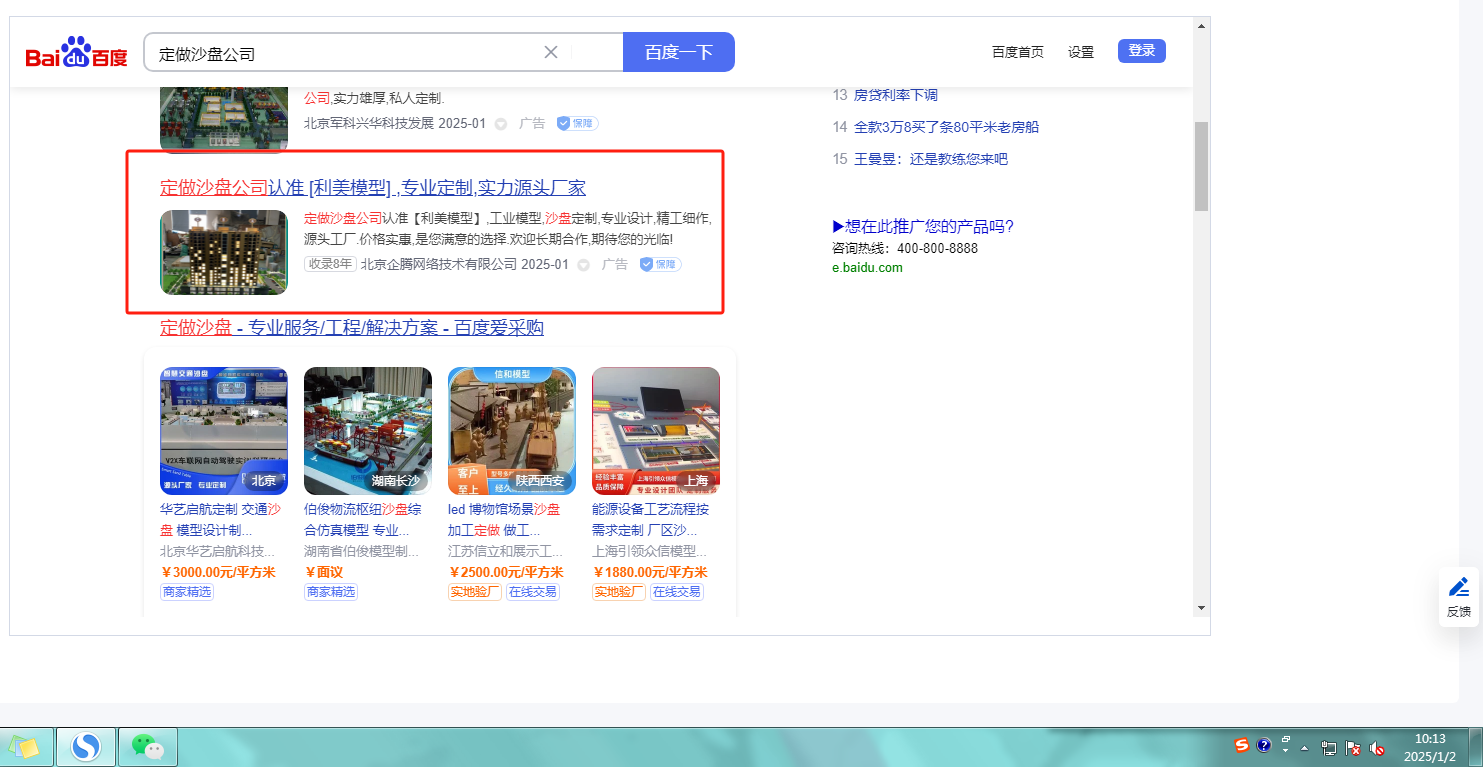Open the 定做沙盘 - 百度爱采购 title link
Screen dimensions: 1483x767
coord(352,328)
